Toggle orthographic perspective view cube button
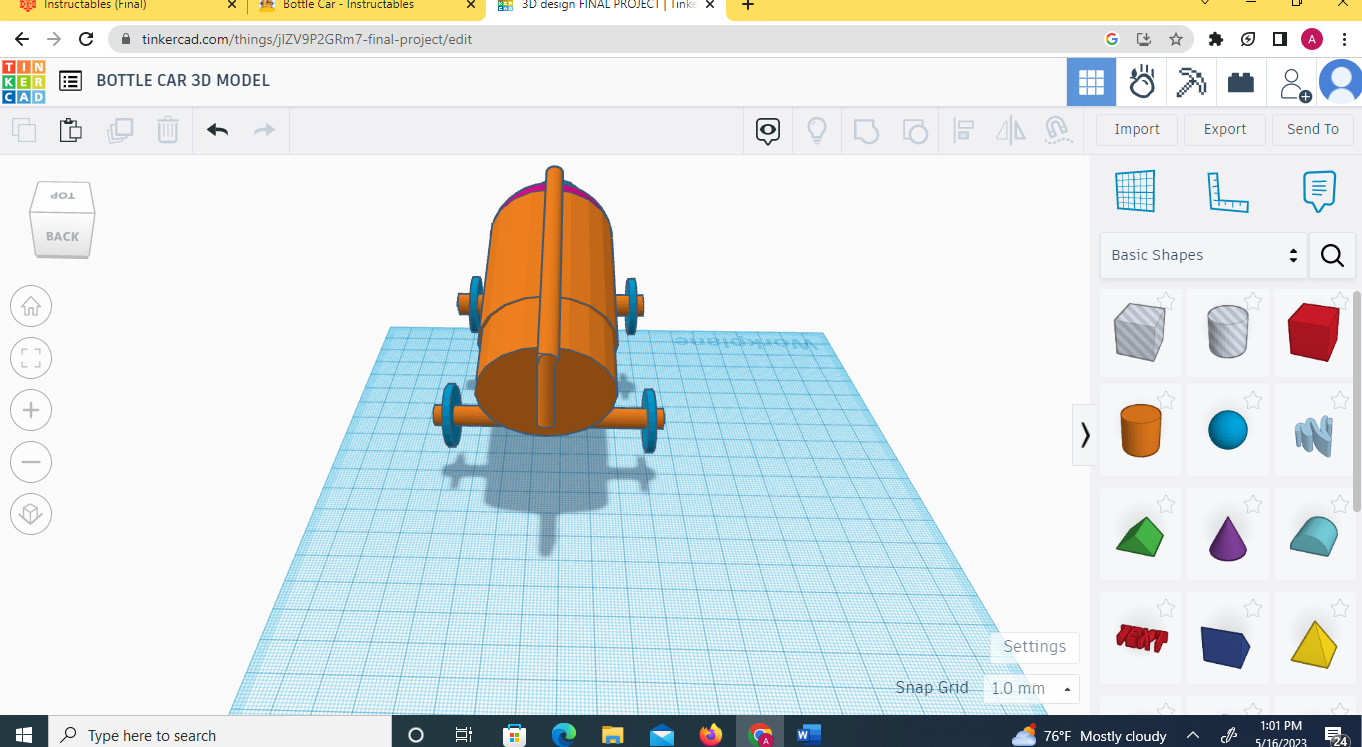 (31, 514)
